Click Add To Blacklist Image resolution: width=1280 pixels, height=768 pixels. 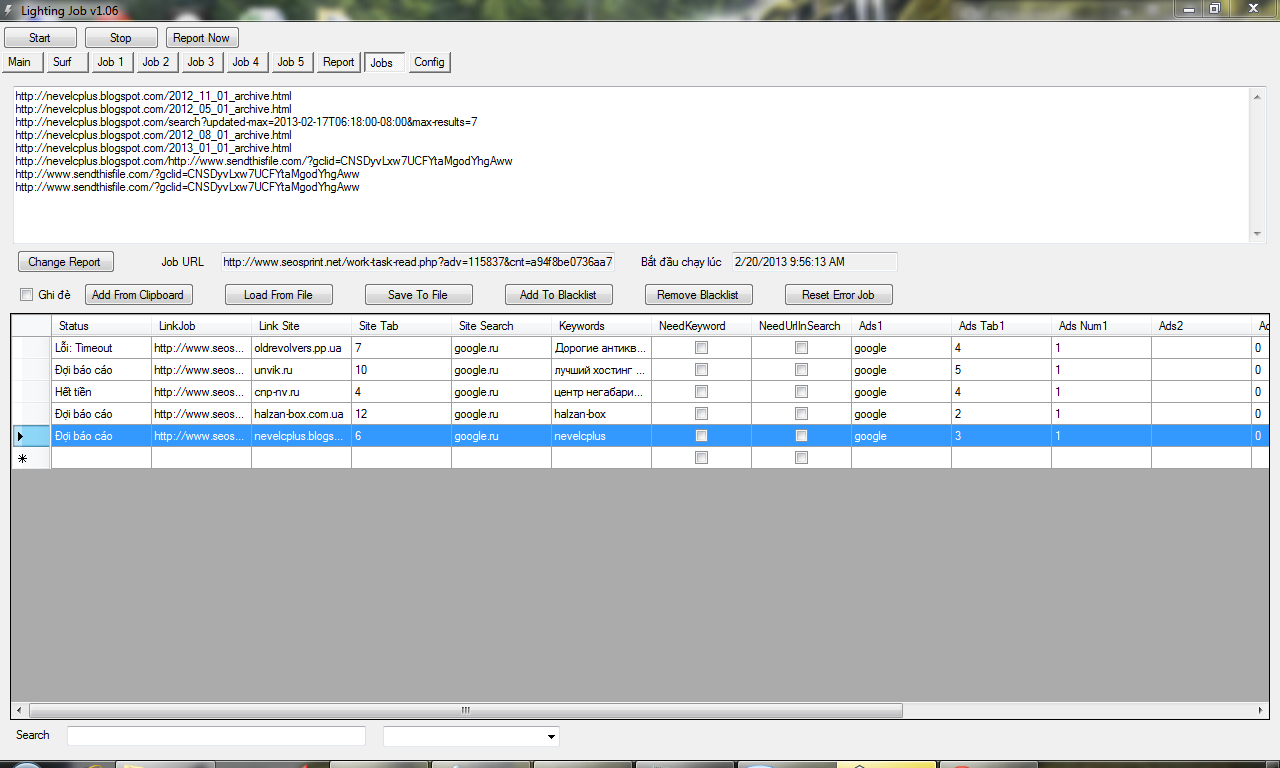[558, 295]
